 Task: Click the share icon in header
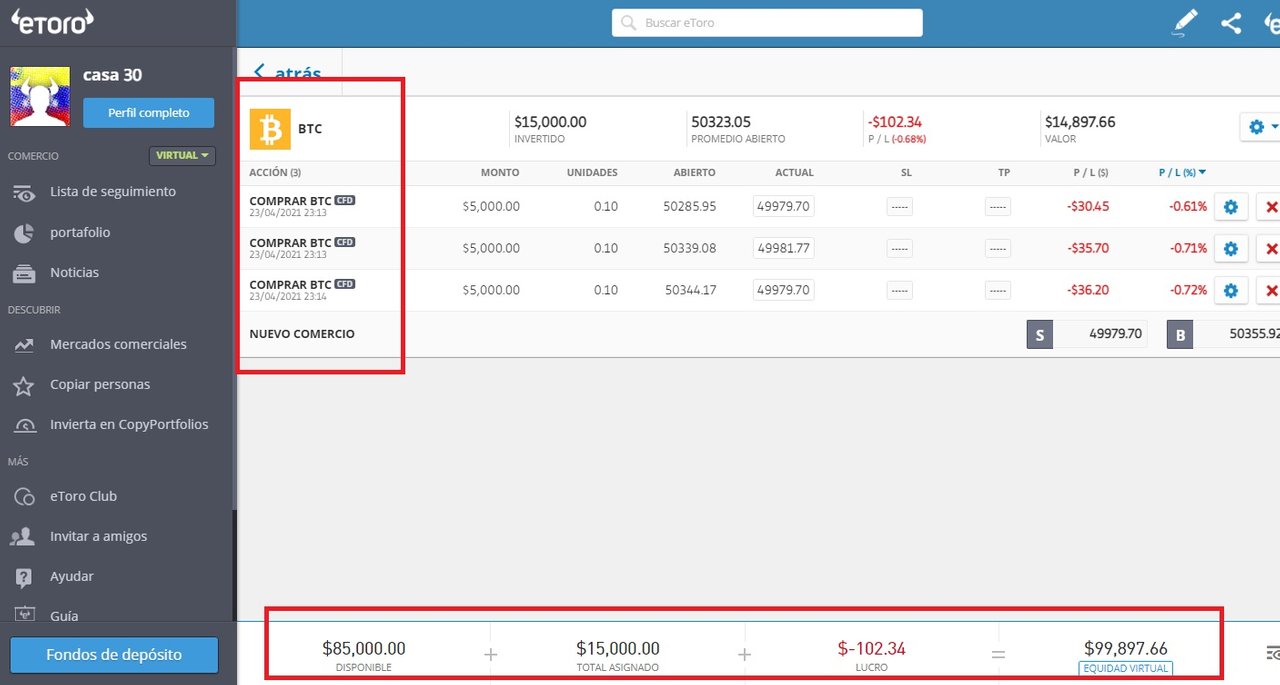(x=1232, y=22)
